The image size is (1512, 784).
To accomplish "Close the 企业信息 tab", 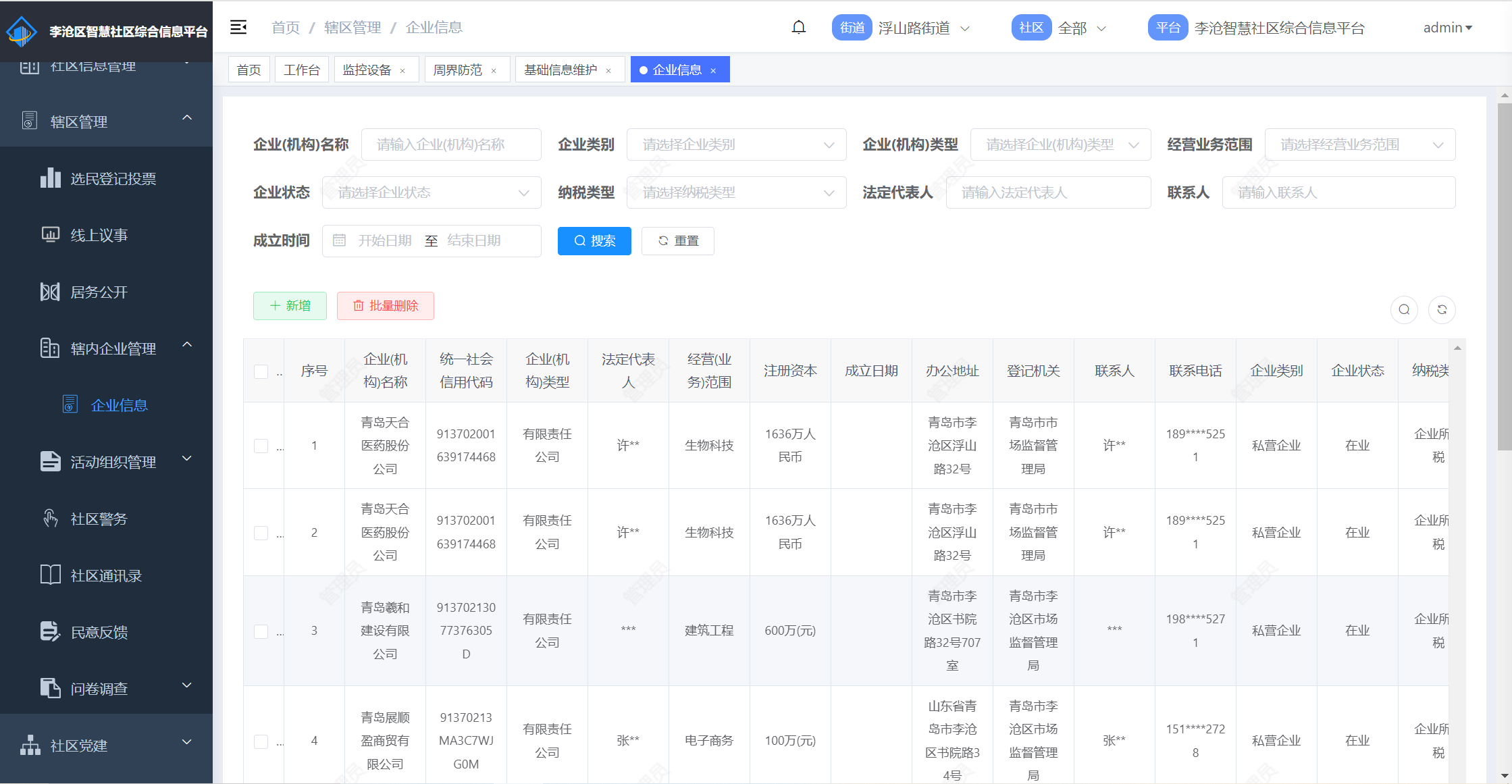I will [713, 70].
